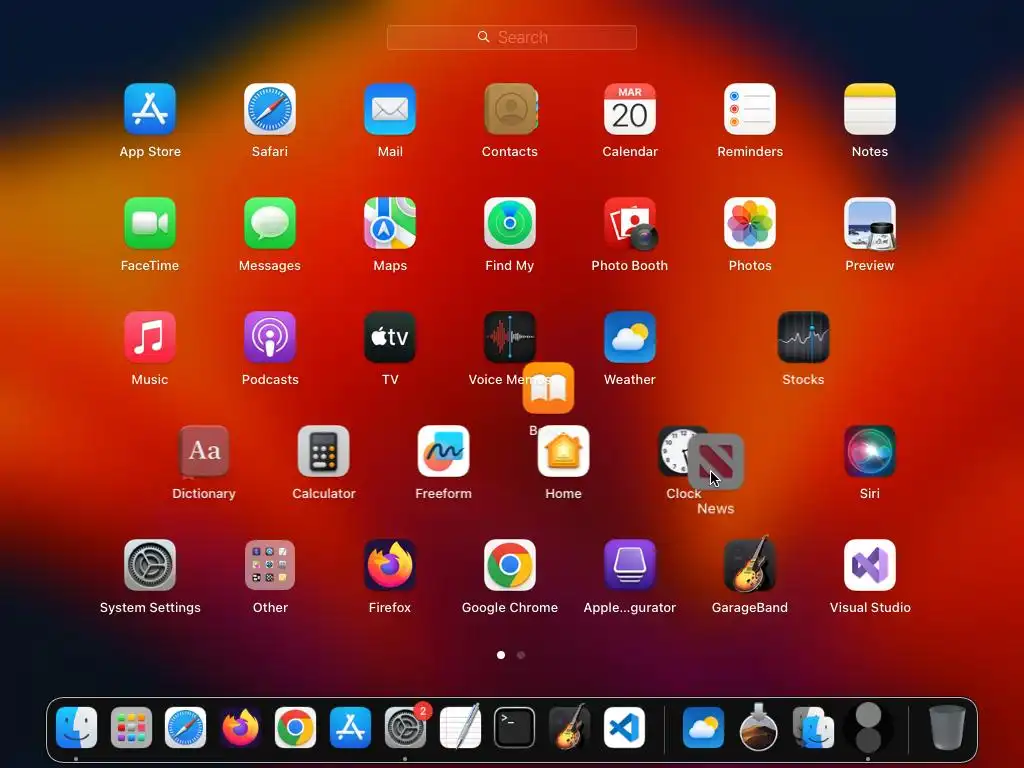Select the orange Books app icon
Viewport: 1024px width, 768px height.
[x=549, y=388]
